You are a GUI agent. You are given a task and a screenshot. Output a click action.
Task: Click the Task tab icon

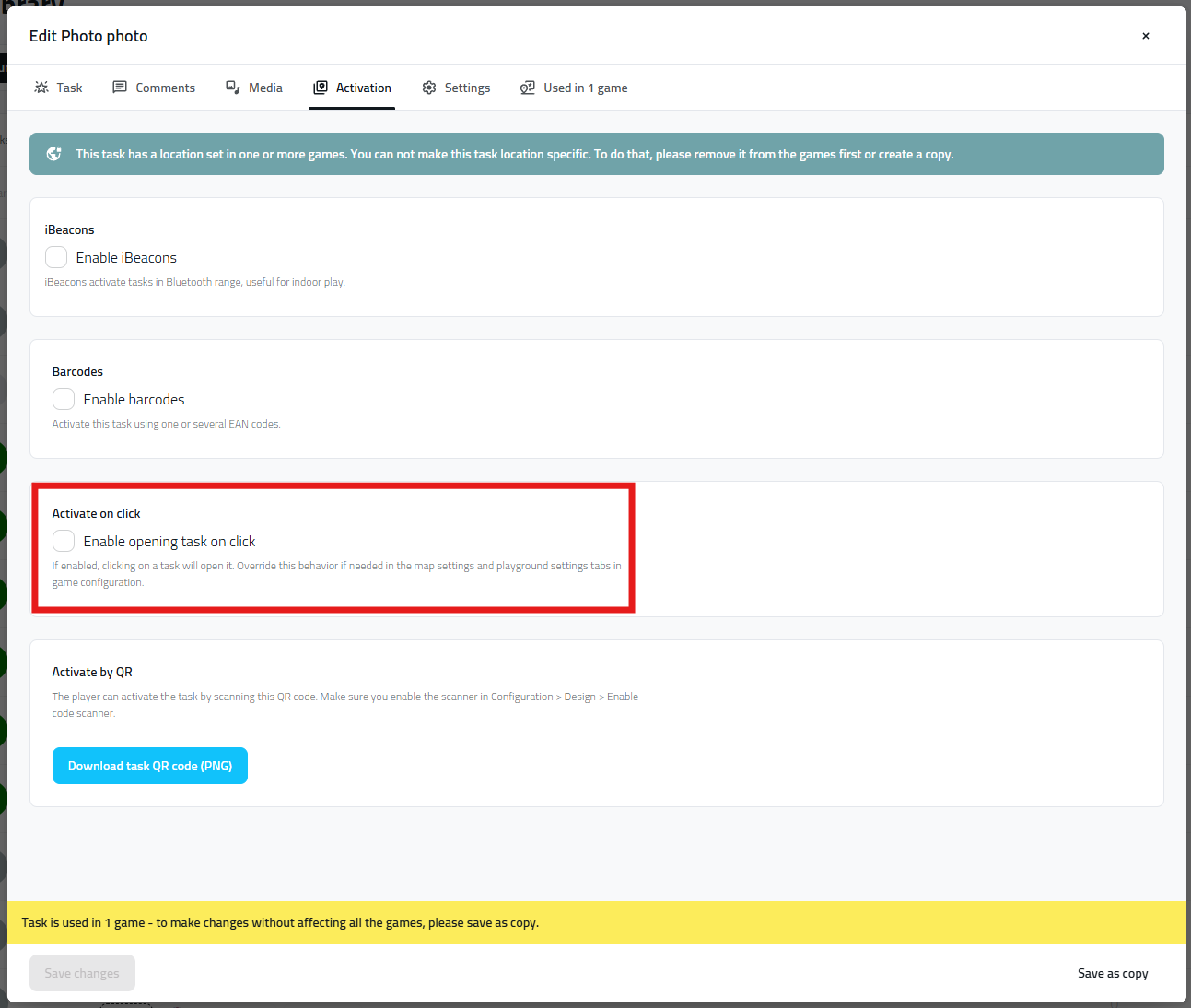tap(41, 88)
